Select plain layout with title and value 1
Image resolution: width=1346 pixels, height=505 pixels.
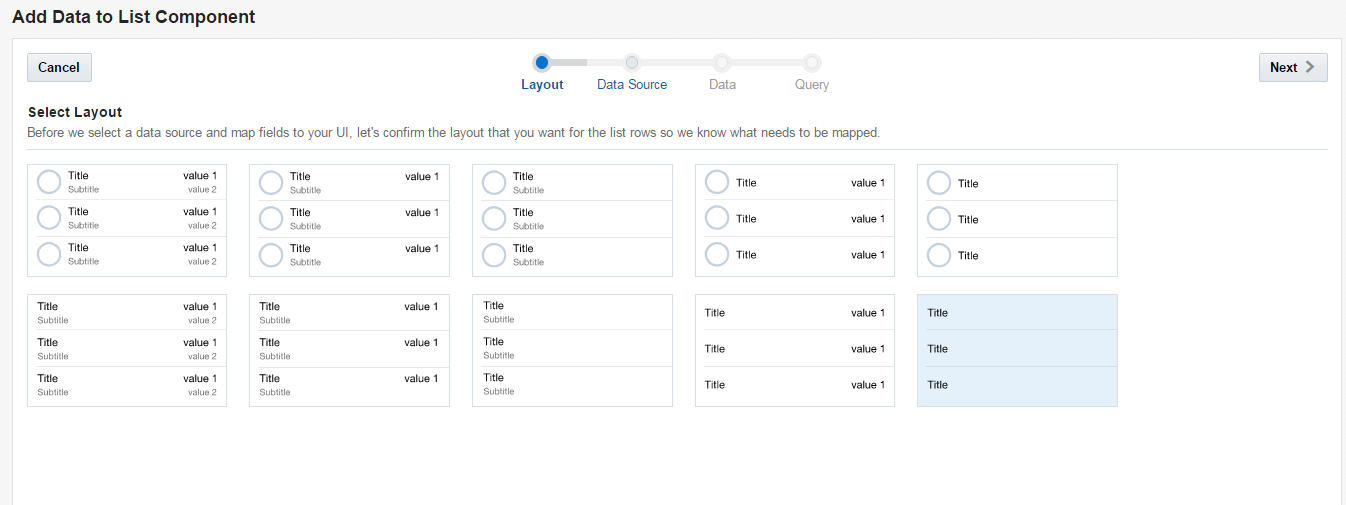pyautogui.click(x=795, y=350)
